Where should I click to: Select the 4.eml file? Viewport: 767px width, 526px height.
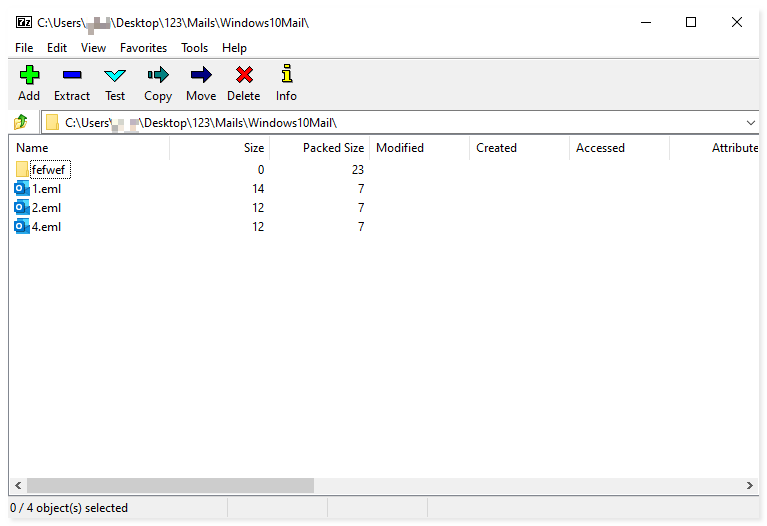46,227
